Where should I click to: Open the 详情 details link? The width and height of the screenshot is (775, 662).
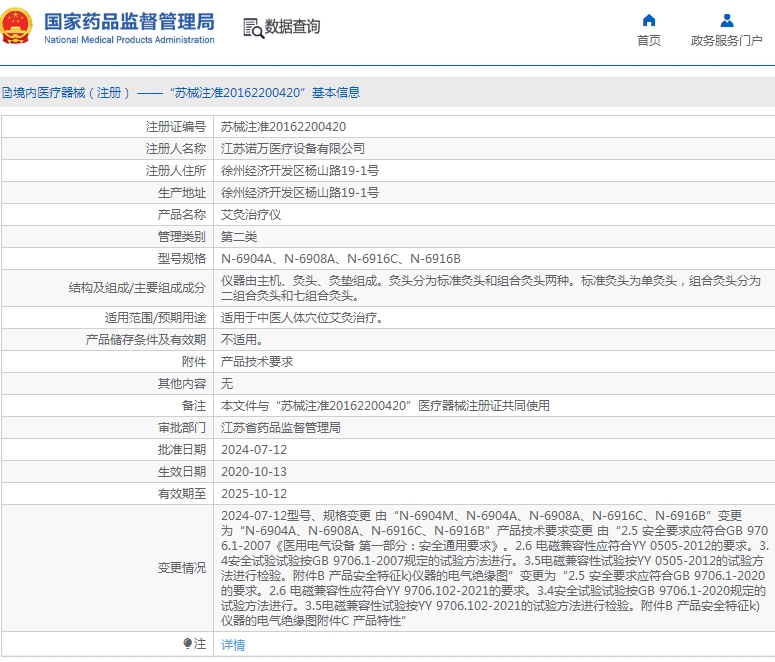232,645
